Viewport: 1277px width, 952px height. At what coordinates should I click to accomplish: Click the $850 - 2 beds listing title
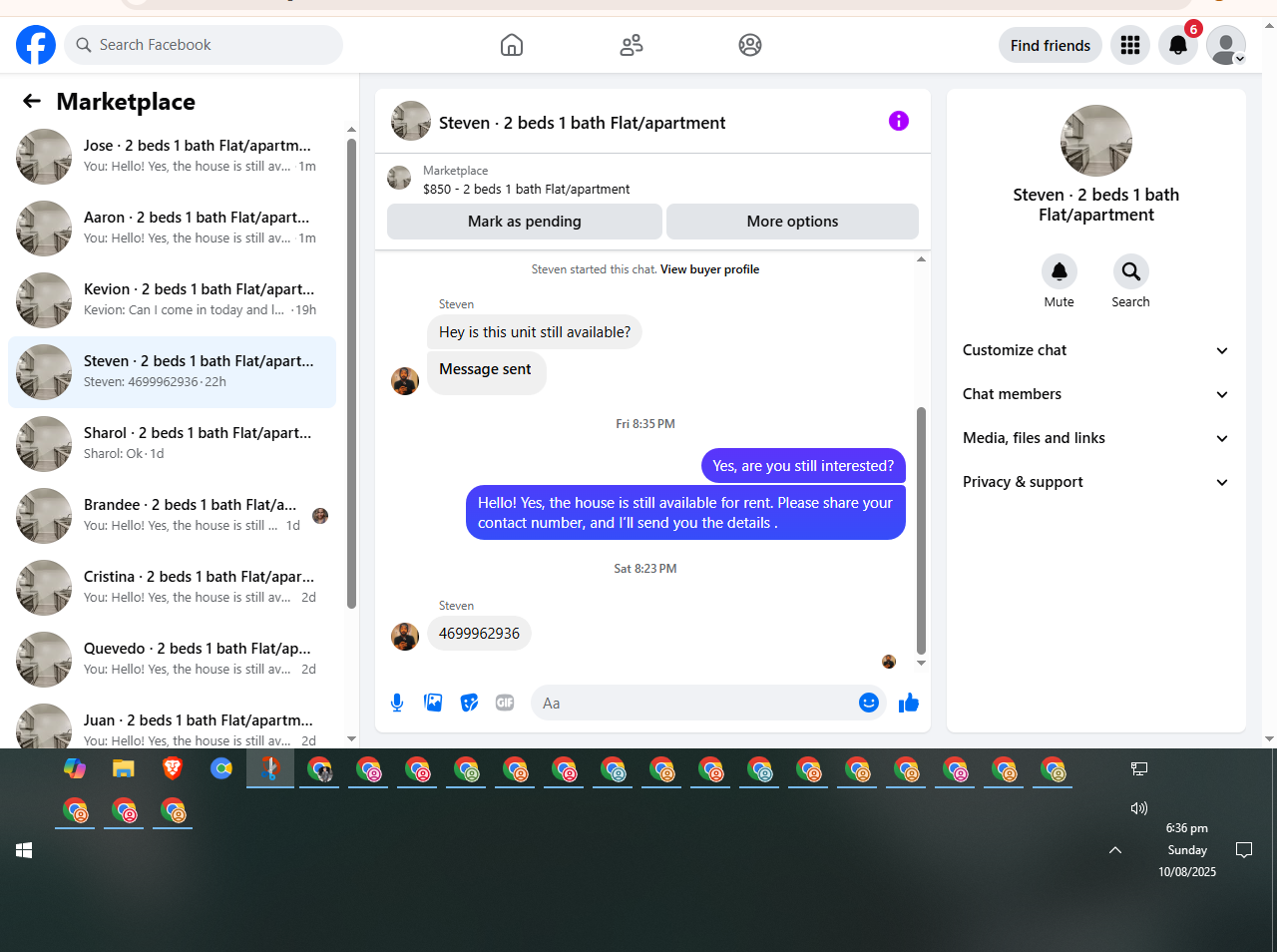pos(527,189)
